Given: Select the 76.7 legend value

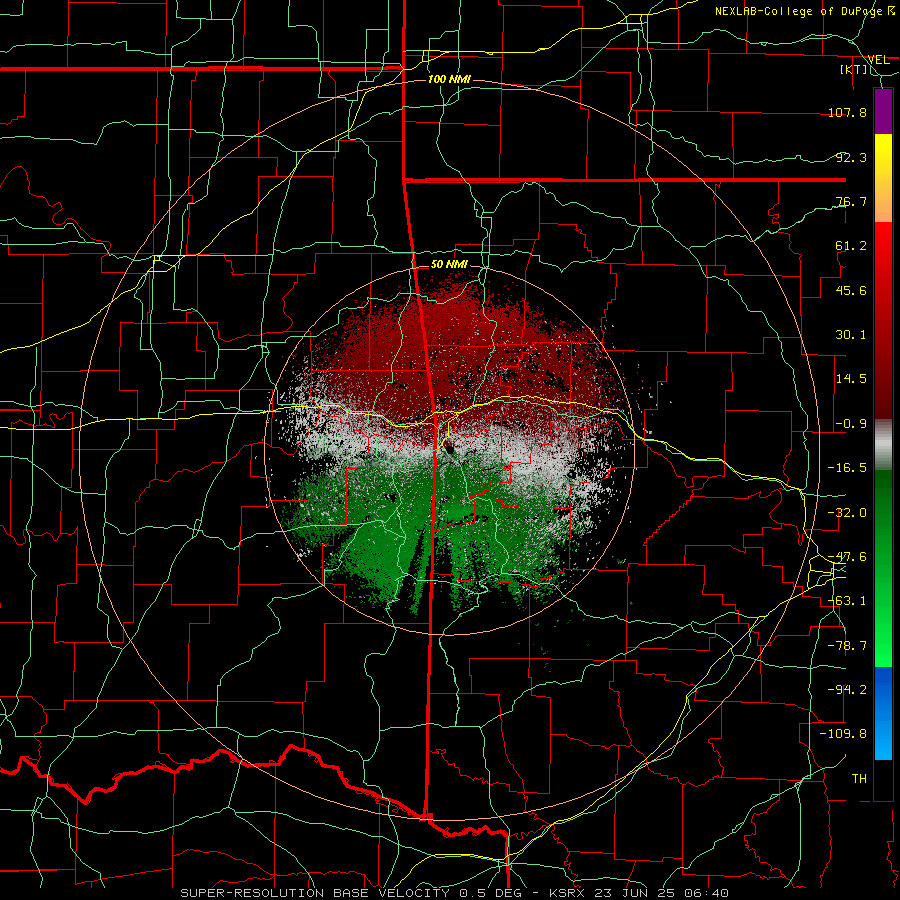Looking at the screenshot, I should (851, 201).
